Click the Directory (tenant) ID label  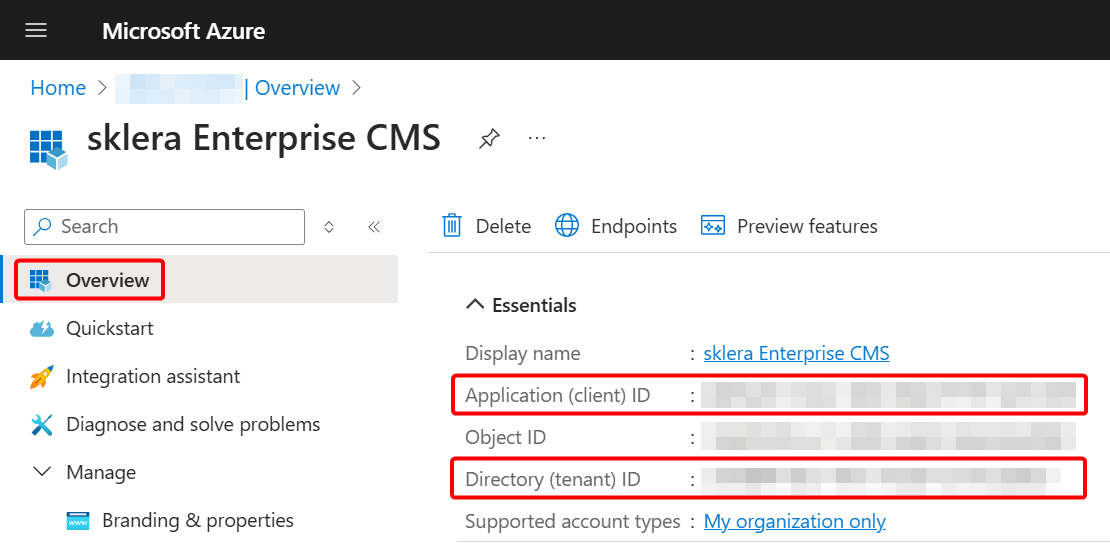[x=553, y=480]
